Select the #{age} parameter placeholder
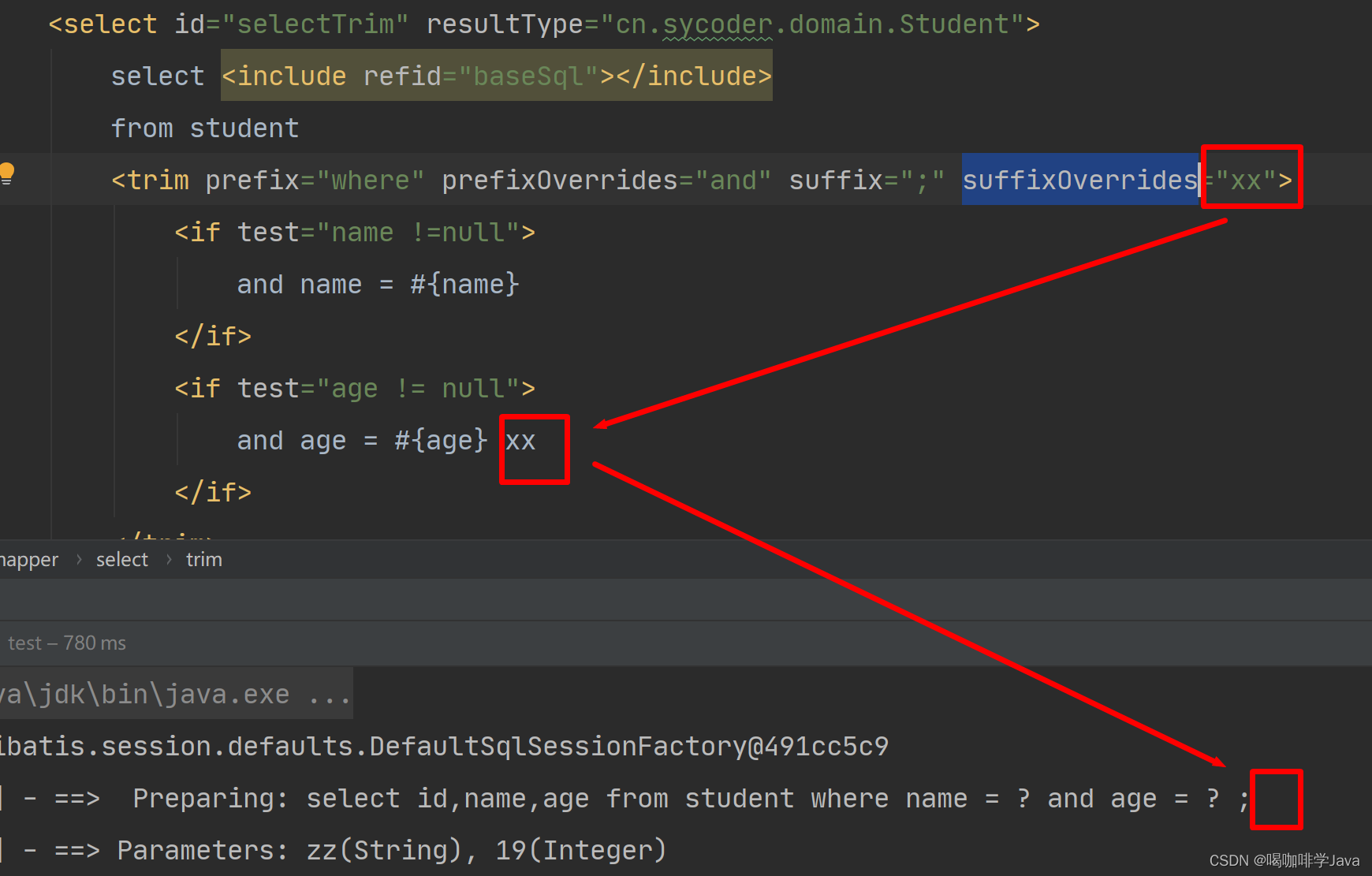Image resolution: width=1372 pixels, height=876 pixels. (x=439, y=440)
